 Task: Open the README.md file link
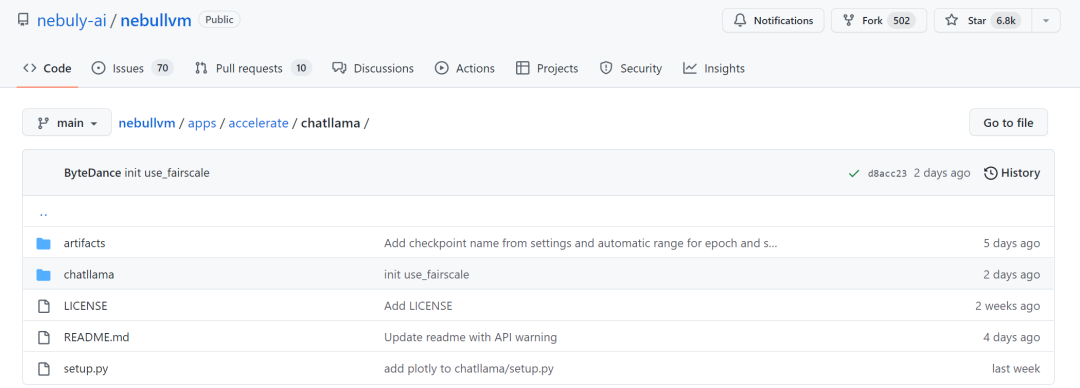pos(87,338)
